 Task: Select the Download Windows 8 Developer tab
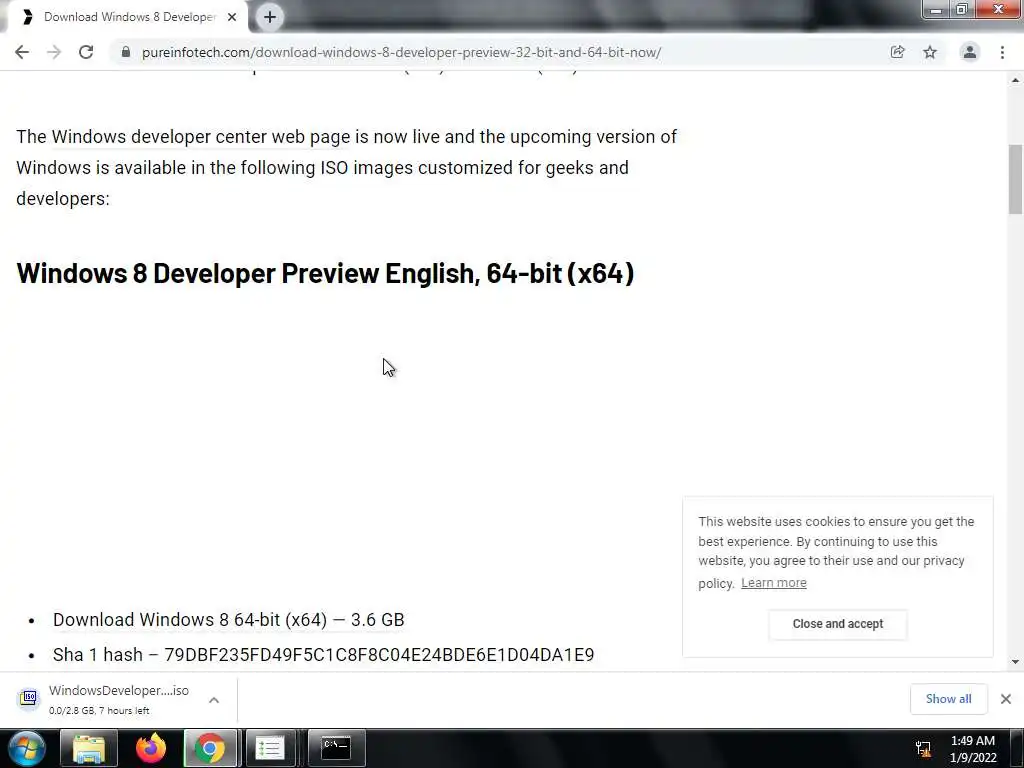tap(129, 17)
